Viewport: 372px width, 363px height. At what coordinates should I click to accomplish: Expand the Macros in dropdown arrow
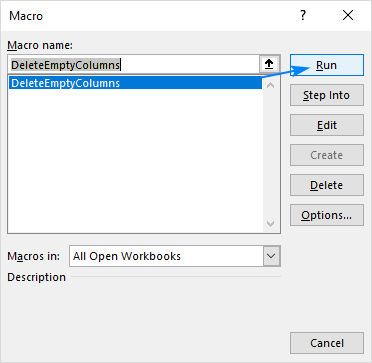click(x=272, y=256)
